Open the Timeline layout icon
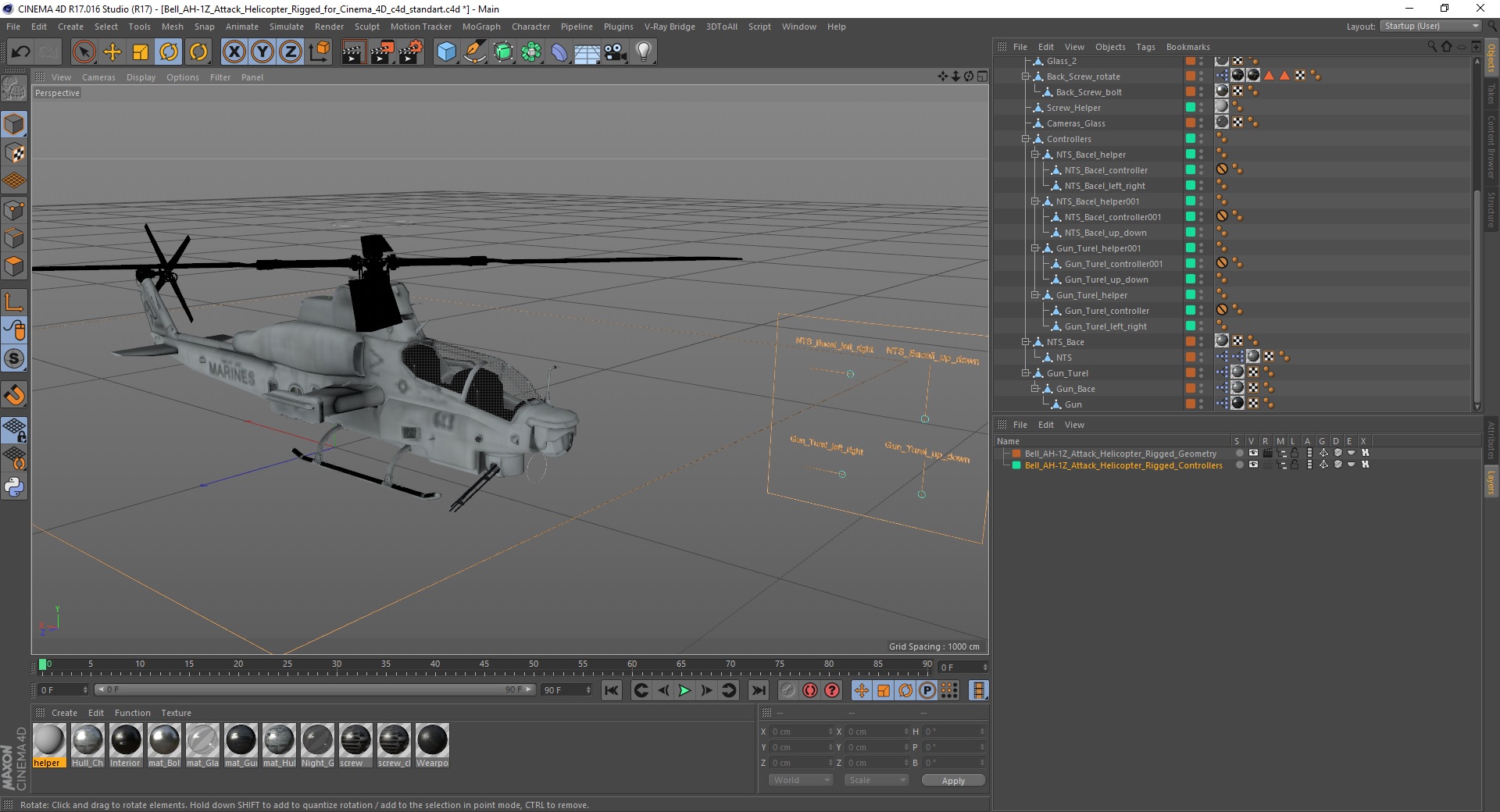This screenshot has width=1500, height=812. coord(978,690)
